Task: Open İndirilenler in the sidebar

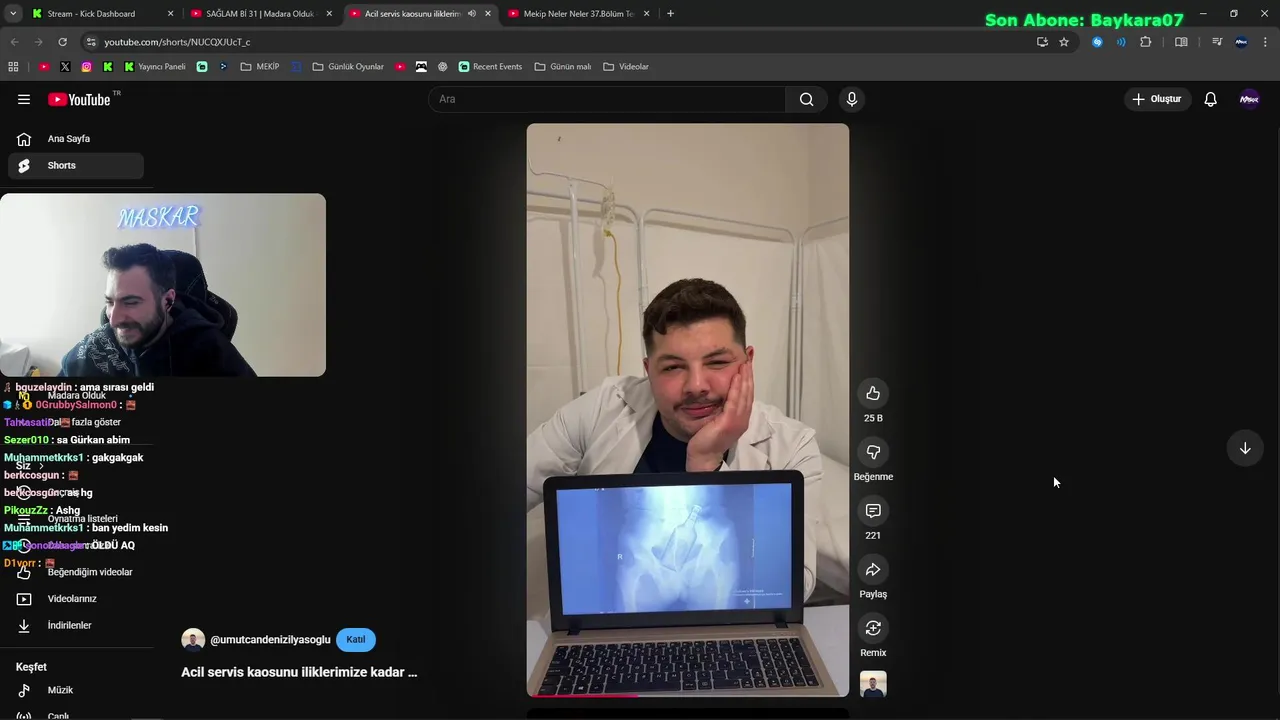Action: click(76, 625)
